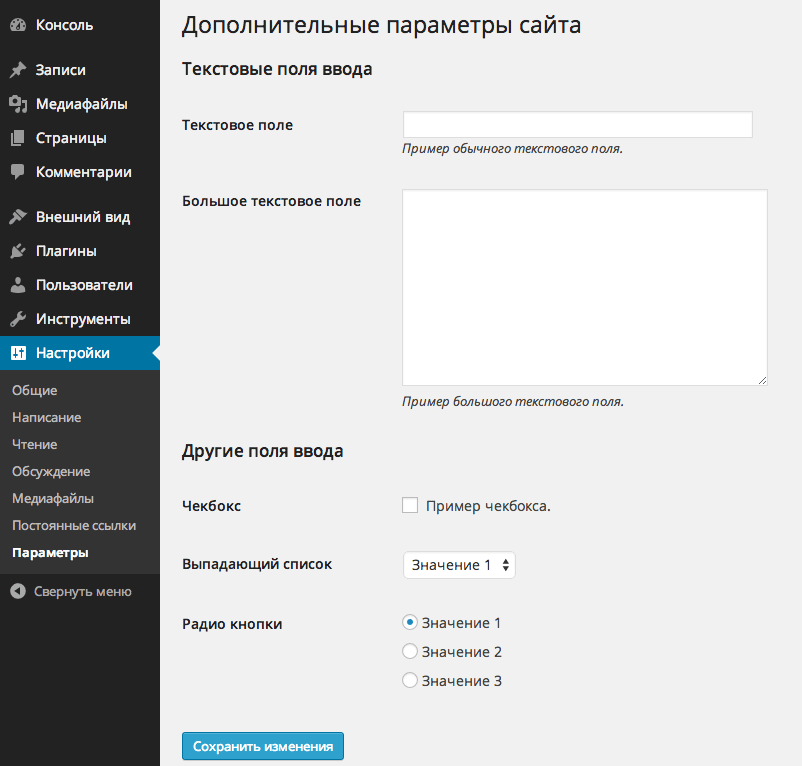This screenshot has height=766, width=802.
Task: Open the Выпадающий список dropdown
Action: [459, 565]
